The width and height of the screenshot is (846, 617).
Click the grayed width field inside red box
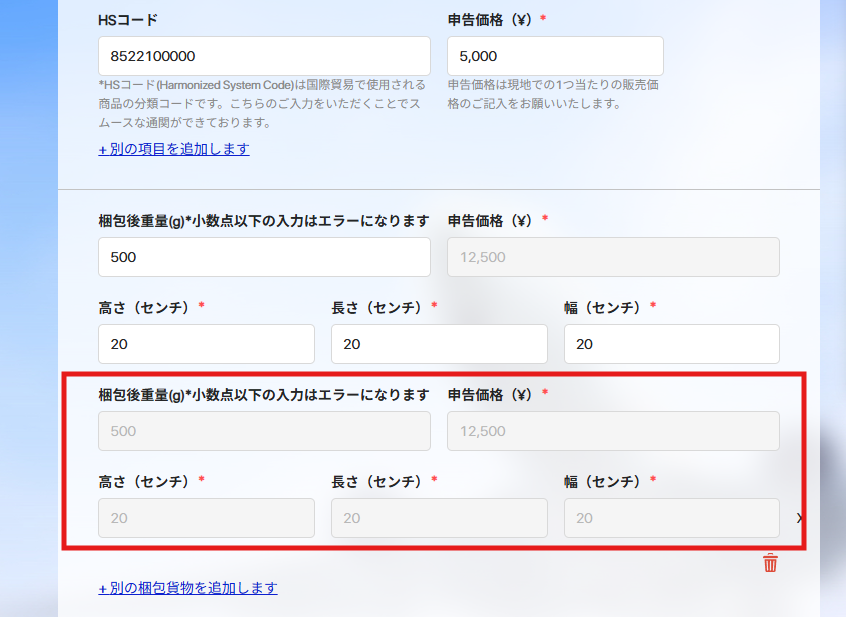click(672, 518)
